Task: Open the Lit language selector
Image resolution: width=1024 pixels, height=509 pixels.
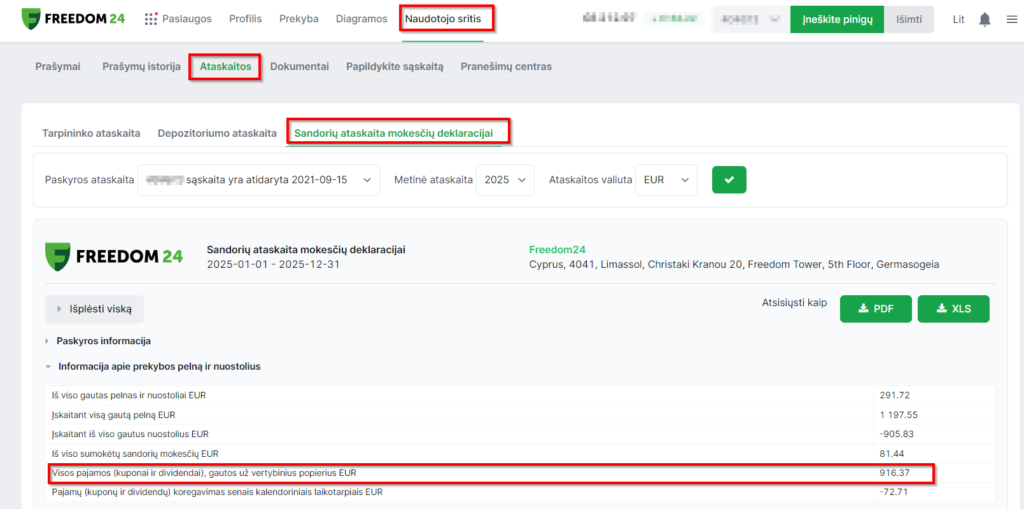Action: 958,20
